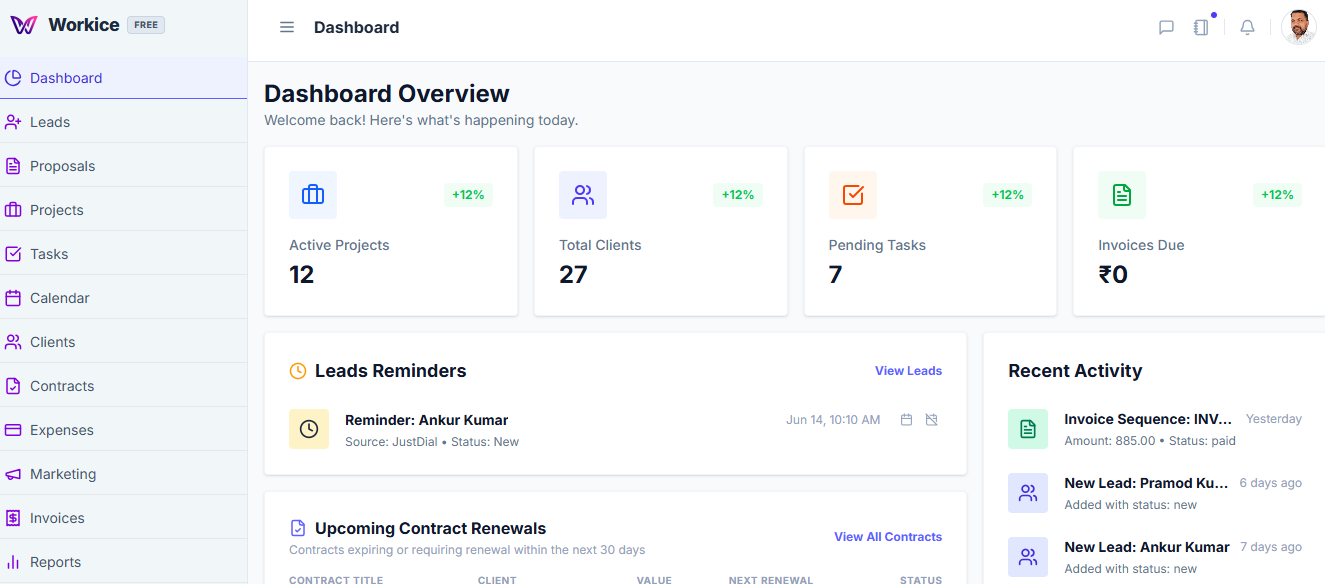Open the View Leads link
1325x584 pixels.
coord(908,371)
